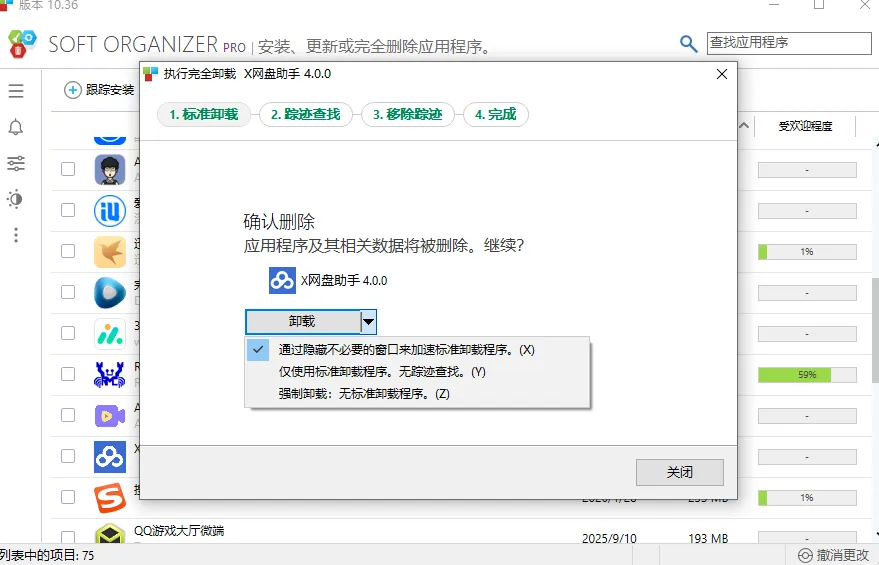Click the Soft Organizer logo icon
Screen dimensions: 879x565
(x=22, y=43)
